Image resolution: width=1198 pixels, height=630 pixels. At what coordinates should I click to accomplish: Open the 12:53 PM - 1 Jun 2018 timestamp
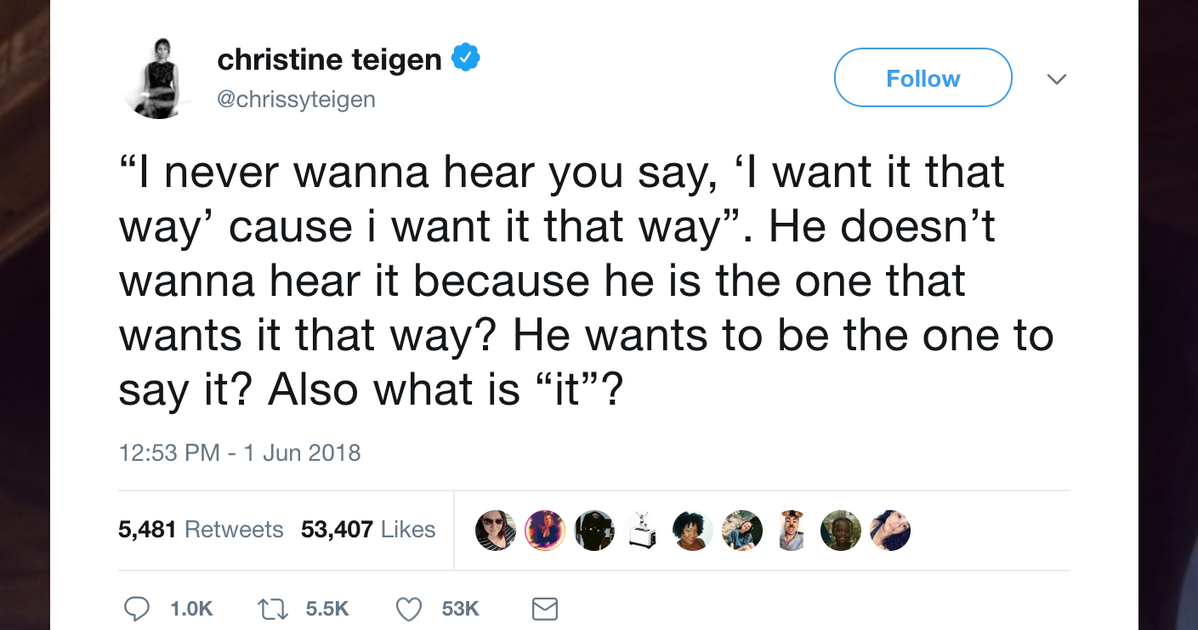coord(239,453)
